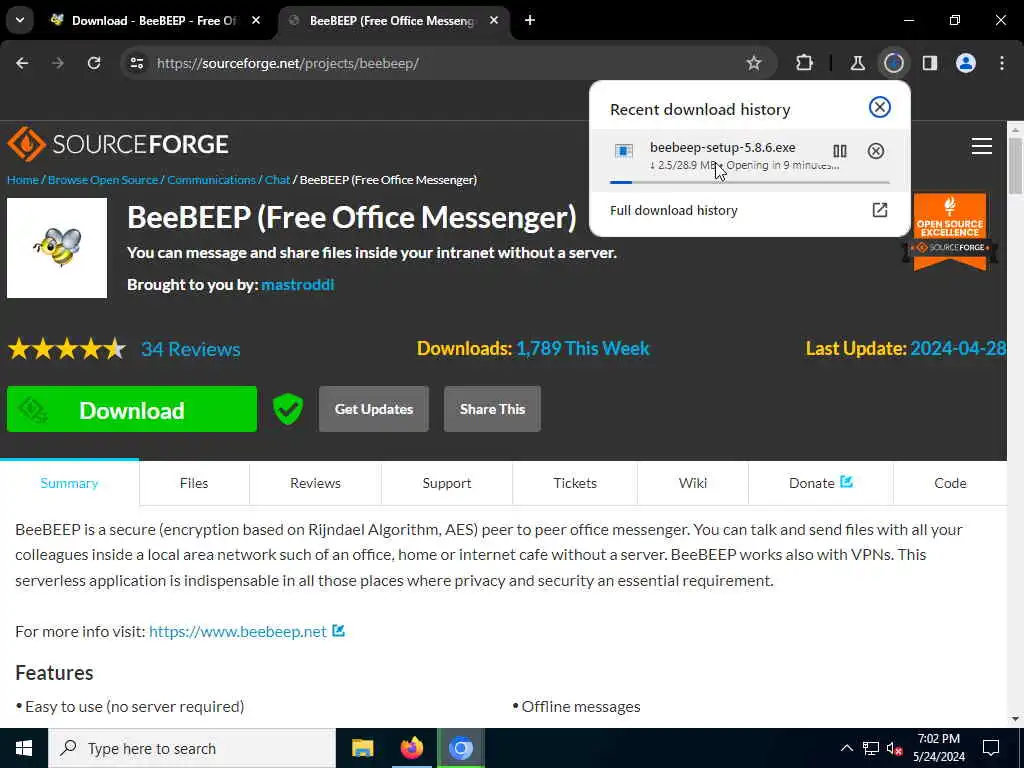Viewport: 1024px width, 768px height.
Task: Cancel the beebeep-setup-5.8.6.exe download
Action: coord(876,152)
